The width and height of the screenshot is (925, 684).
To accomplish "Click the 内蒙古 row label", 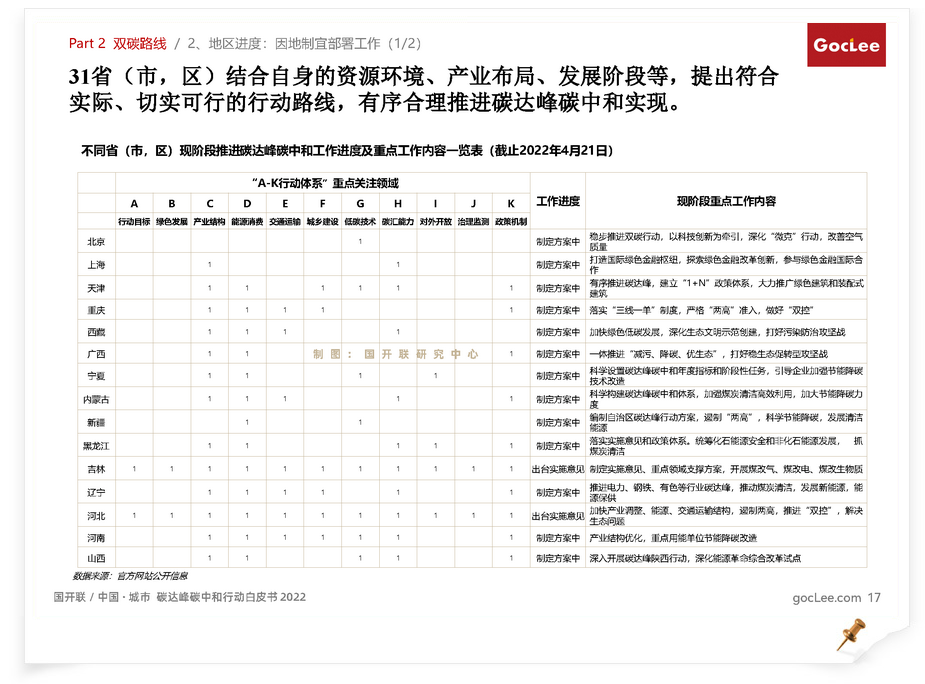I will [x=96, y=400].
